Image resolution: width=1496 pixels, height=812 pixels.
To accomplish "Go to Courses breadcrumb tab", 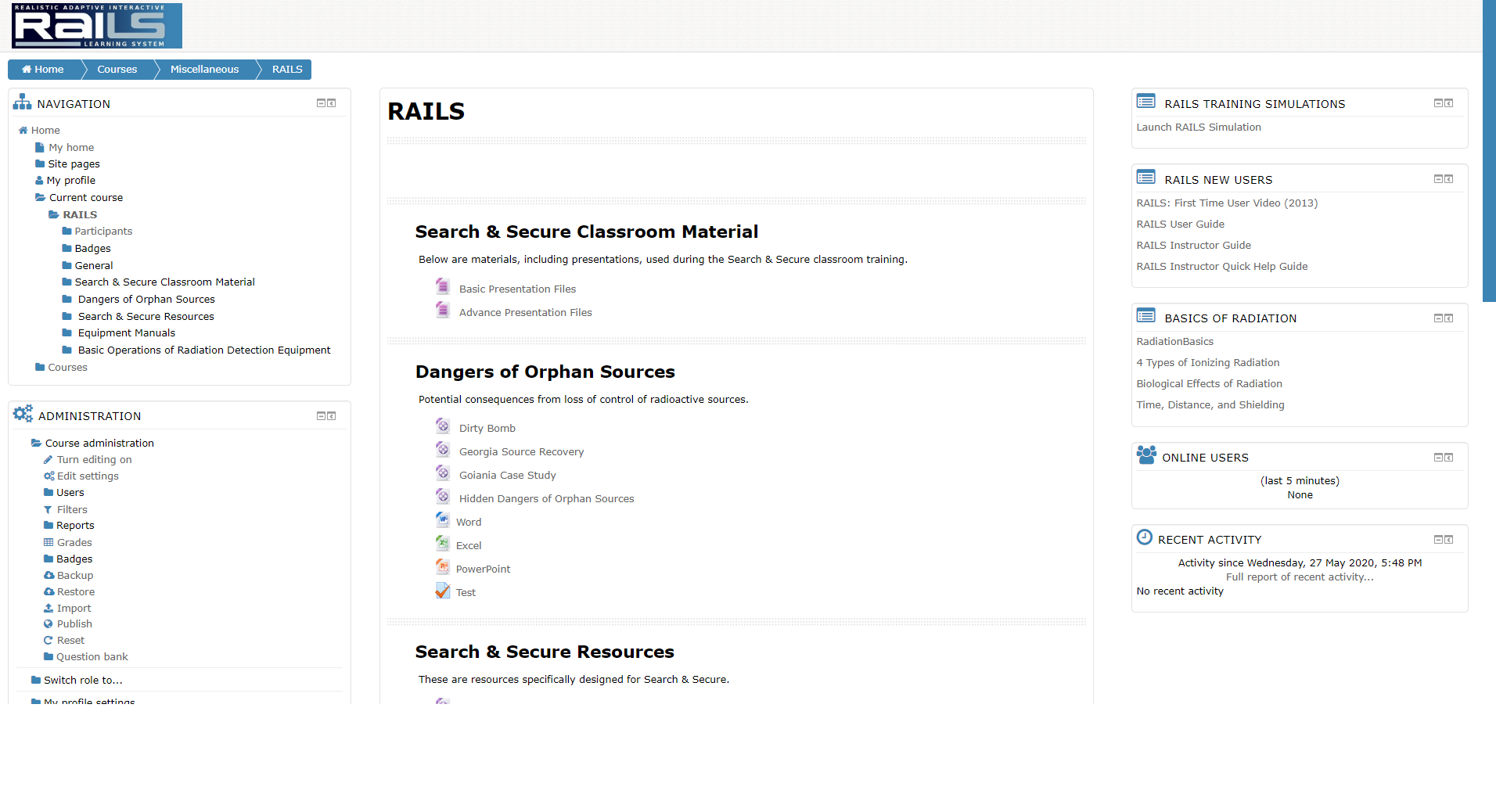I will coord(117,70).
